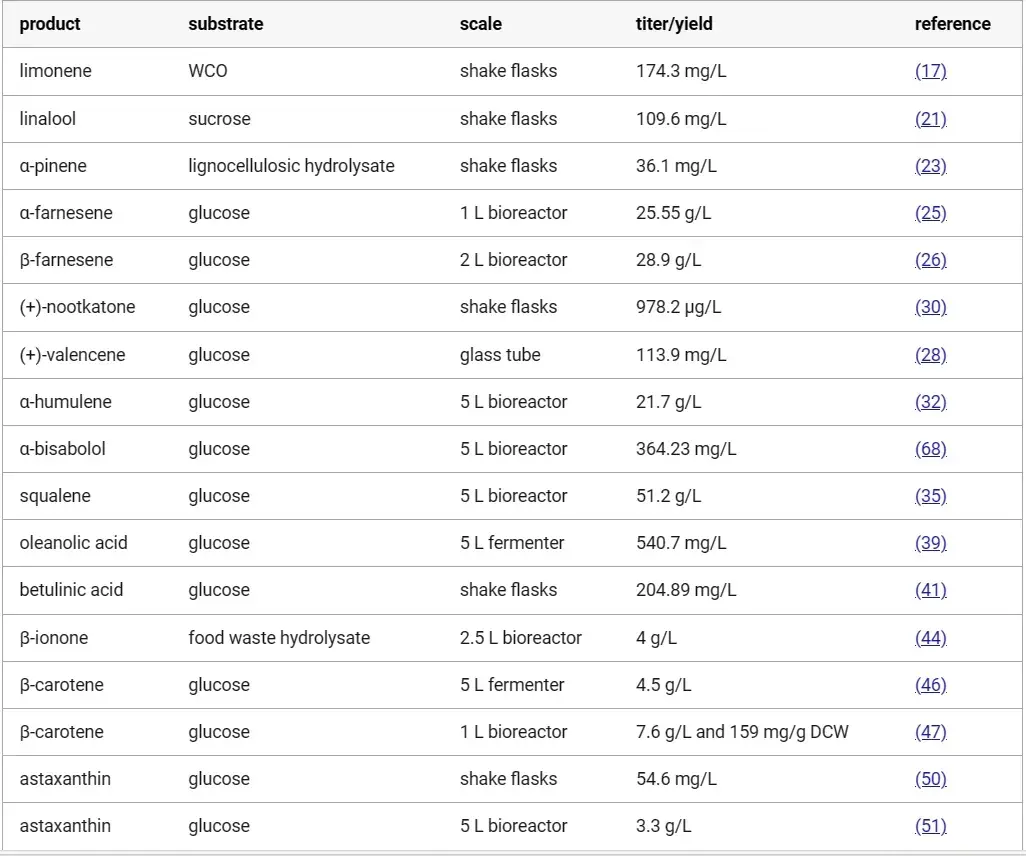Open reference (30) for (+)-nootkatone
Screen dimensions: 1026x856
930,307
